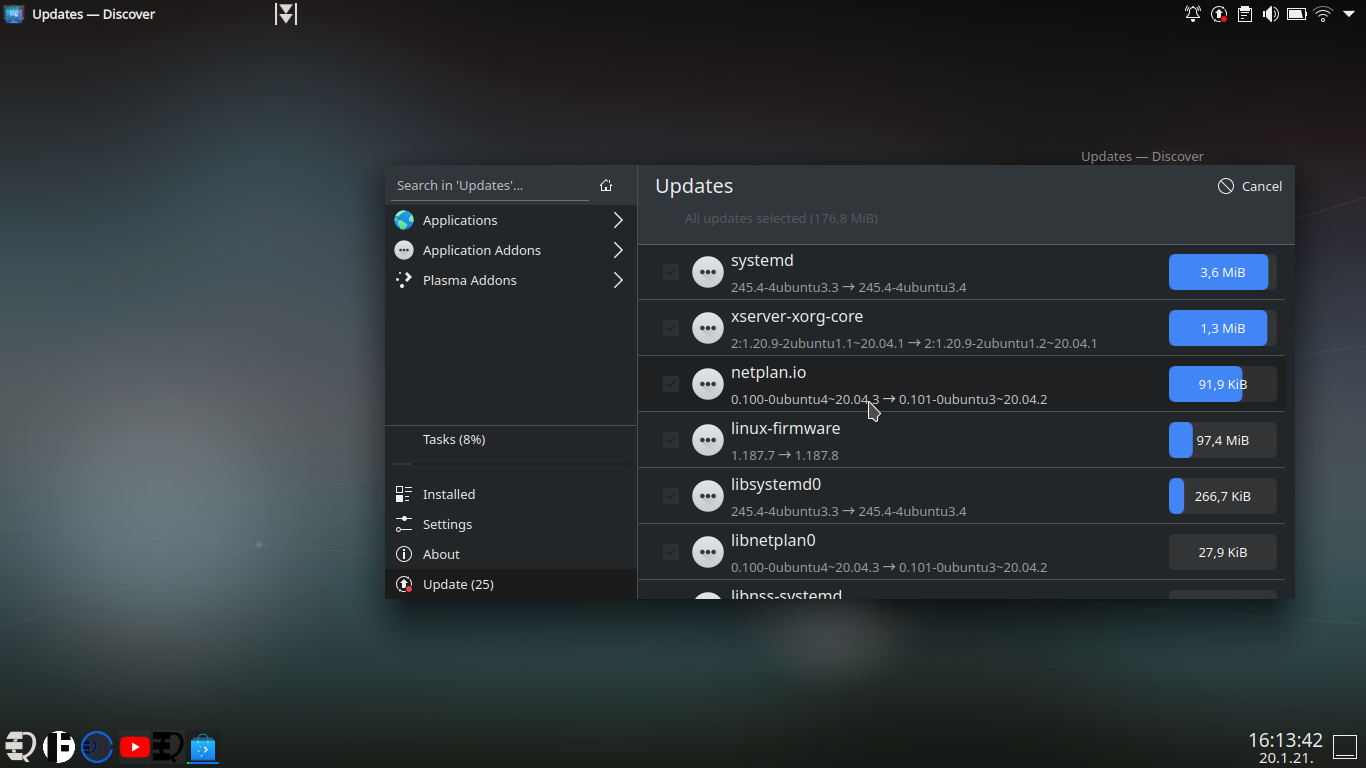Click the libnetplan0 package icon
Image resolution: width=1366 pixels, height=768 pixels.
click(708, 552)
